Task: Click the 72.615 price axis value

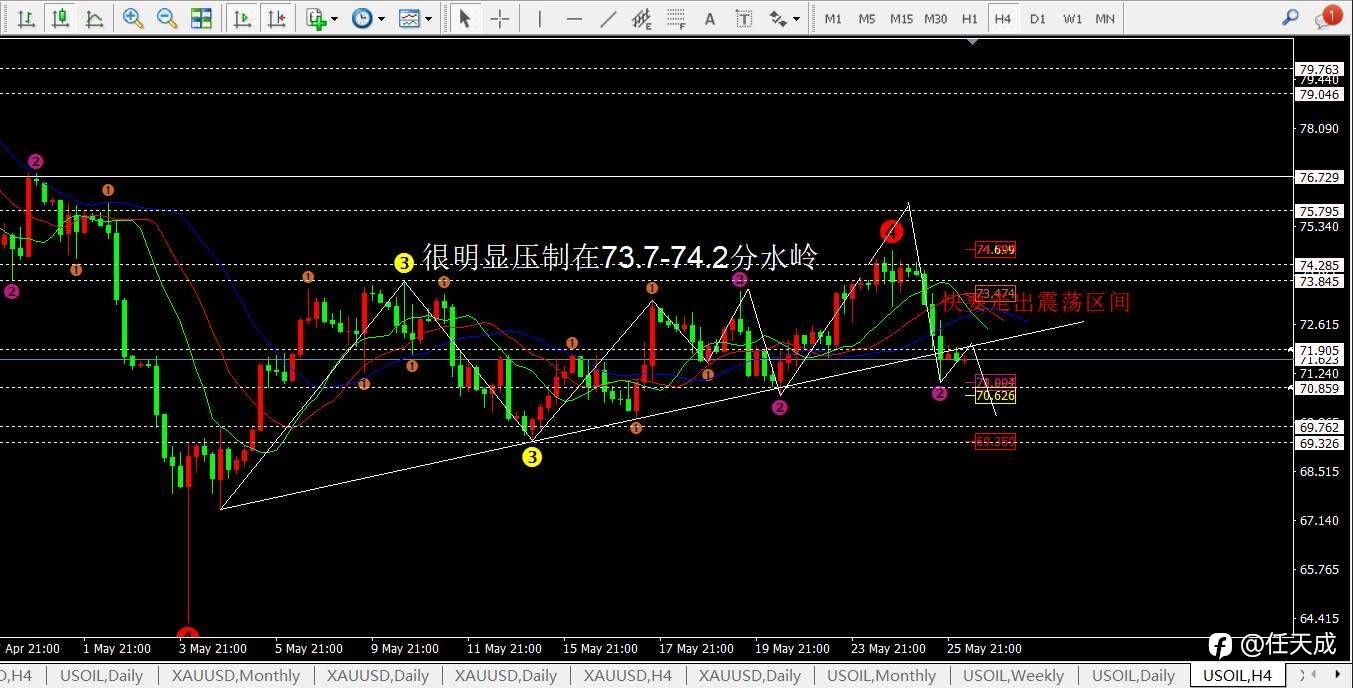Action: point(1318,325)
